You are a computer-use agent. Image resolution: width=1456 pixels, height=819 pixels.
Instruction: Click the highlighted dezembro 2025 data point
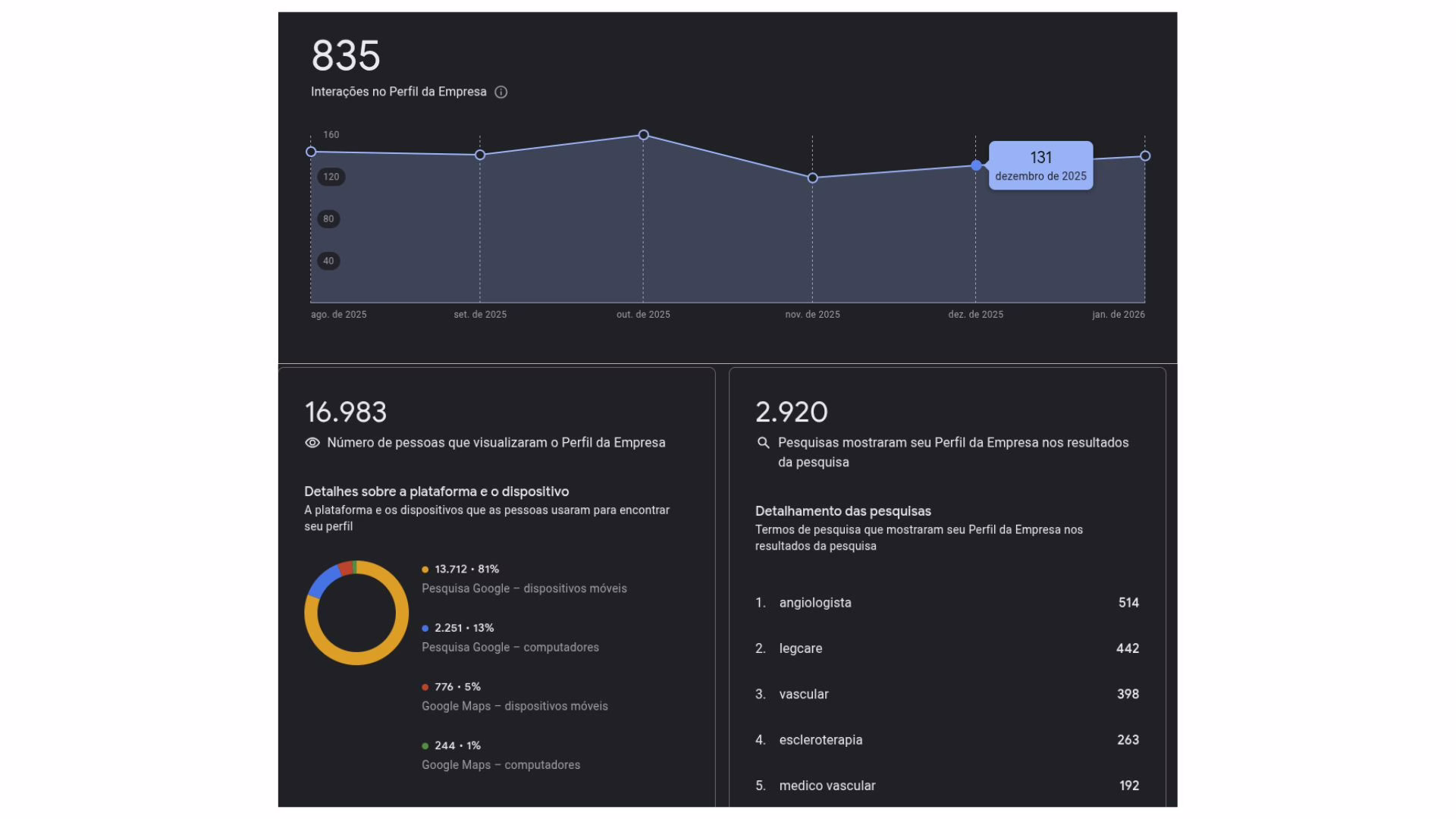976,165
